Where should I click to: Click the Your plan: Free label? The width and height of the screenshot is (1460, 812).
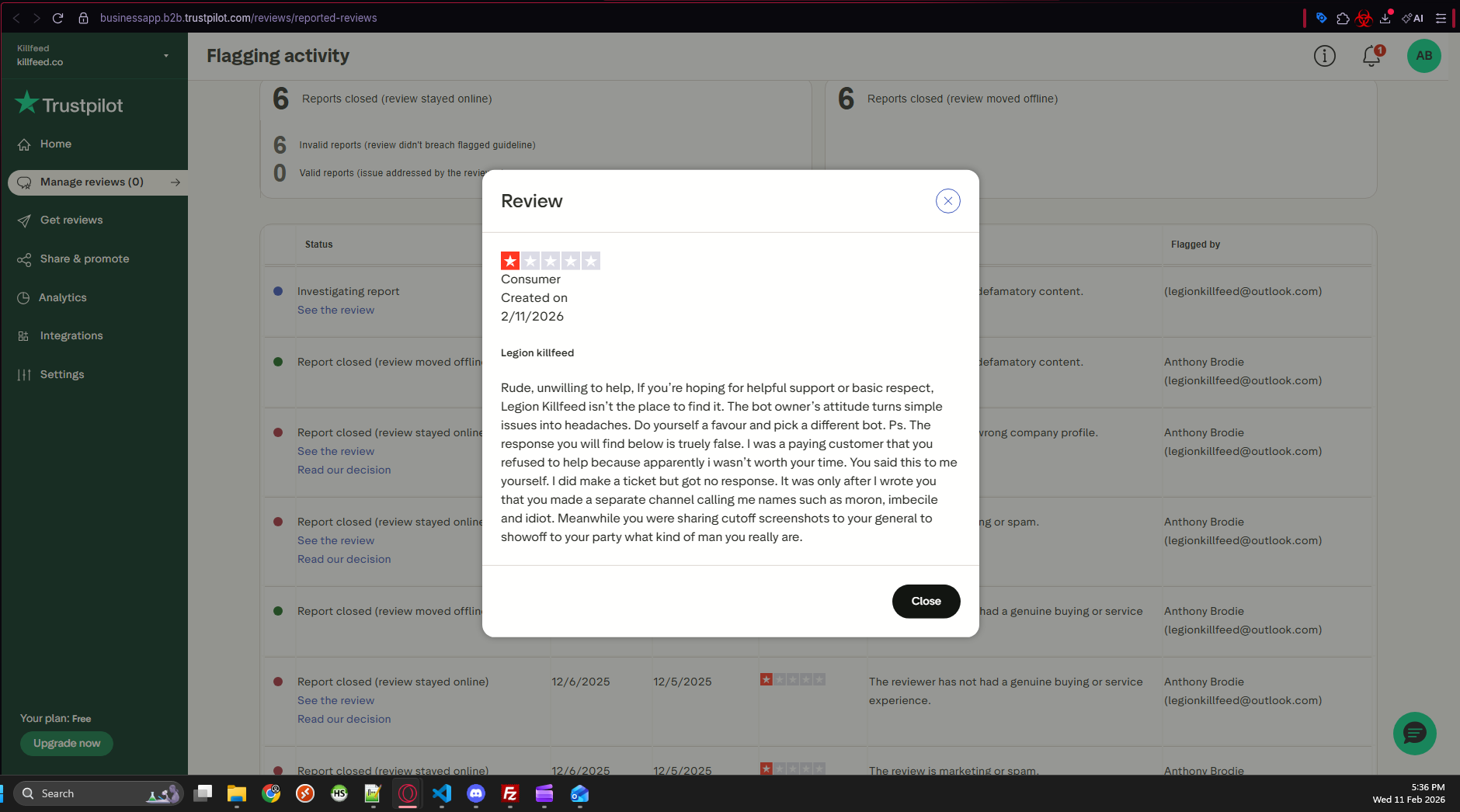[x=56, y=719]
